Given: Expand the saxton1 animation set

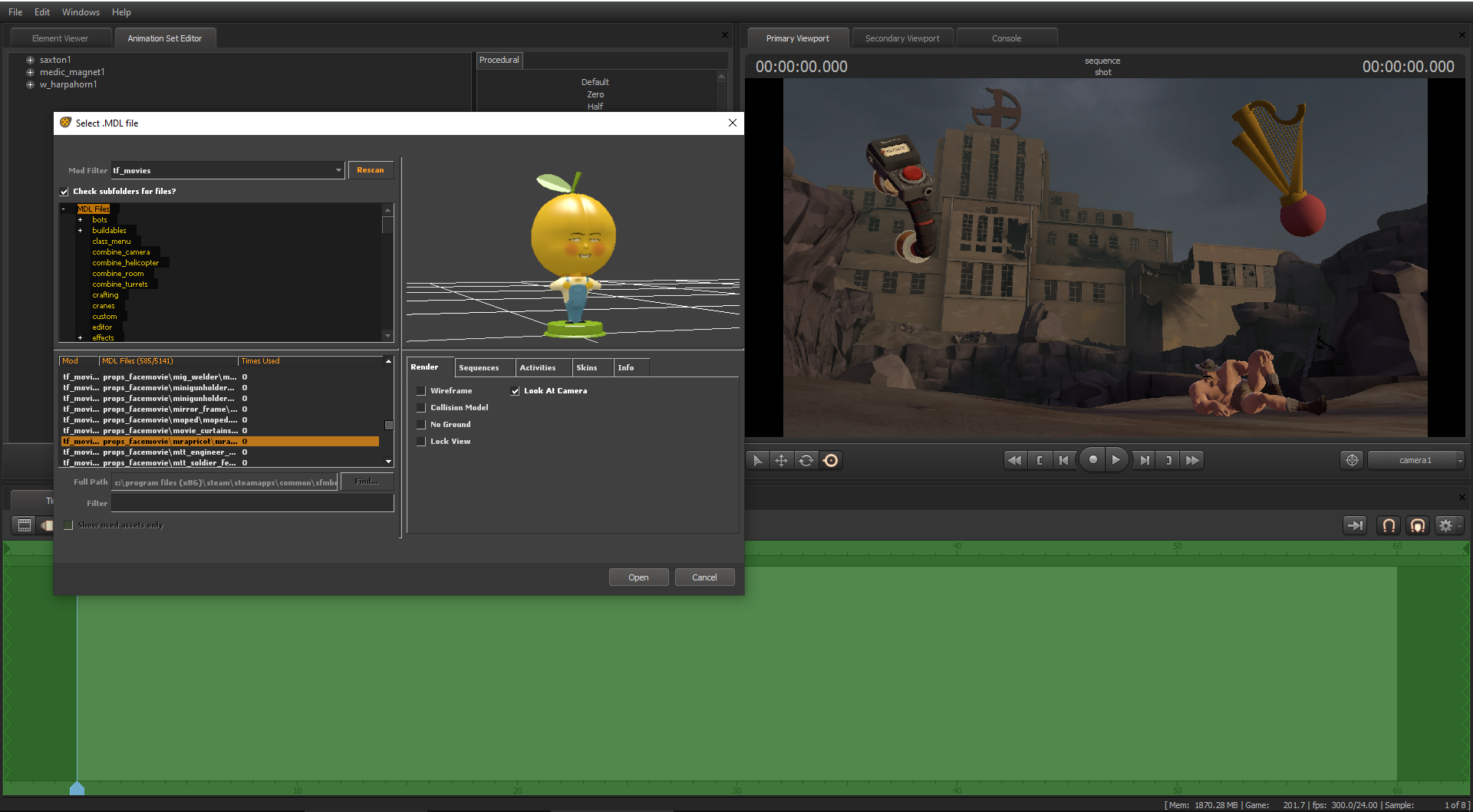Looking at the screenshot, I should pos(30,60).
